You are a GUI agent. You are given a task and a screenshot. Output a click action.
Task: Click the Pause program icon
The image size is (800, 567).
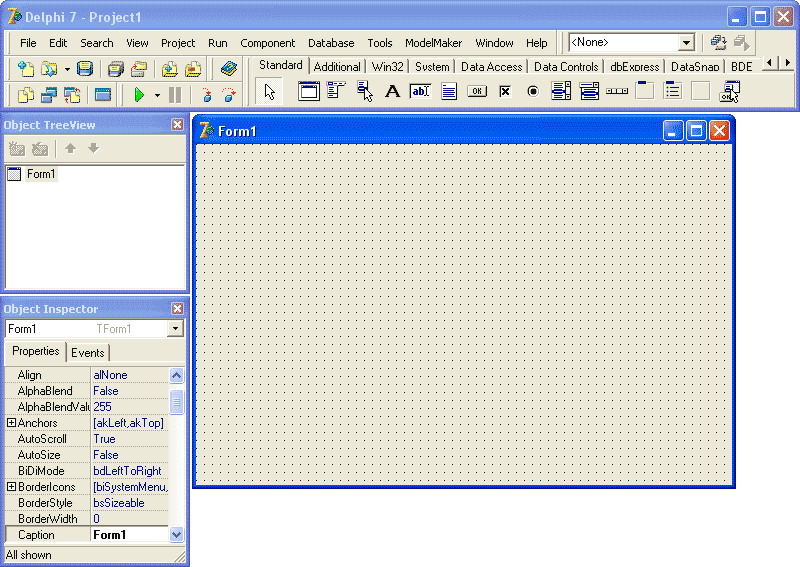pyautogui.click(x=175, y=95)
